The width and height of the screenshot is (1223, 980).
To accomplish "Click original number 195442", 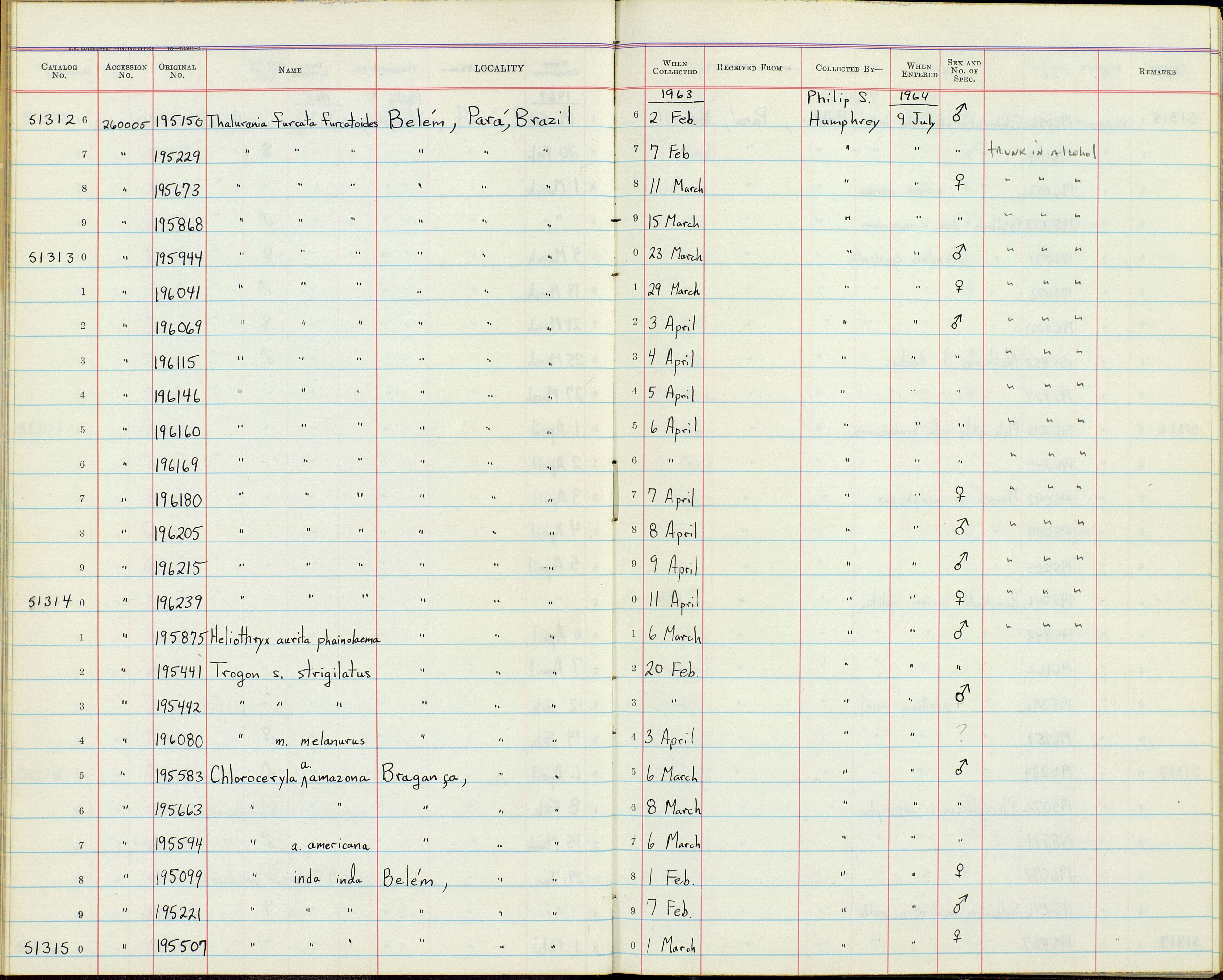I will pyautogui.click(x=178, y=707).
